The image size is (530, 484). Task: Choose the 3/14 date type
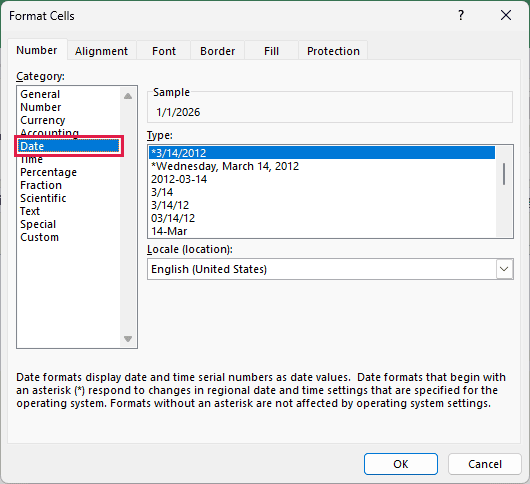tap(322, 192)
